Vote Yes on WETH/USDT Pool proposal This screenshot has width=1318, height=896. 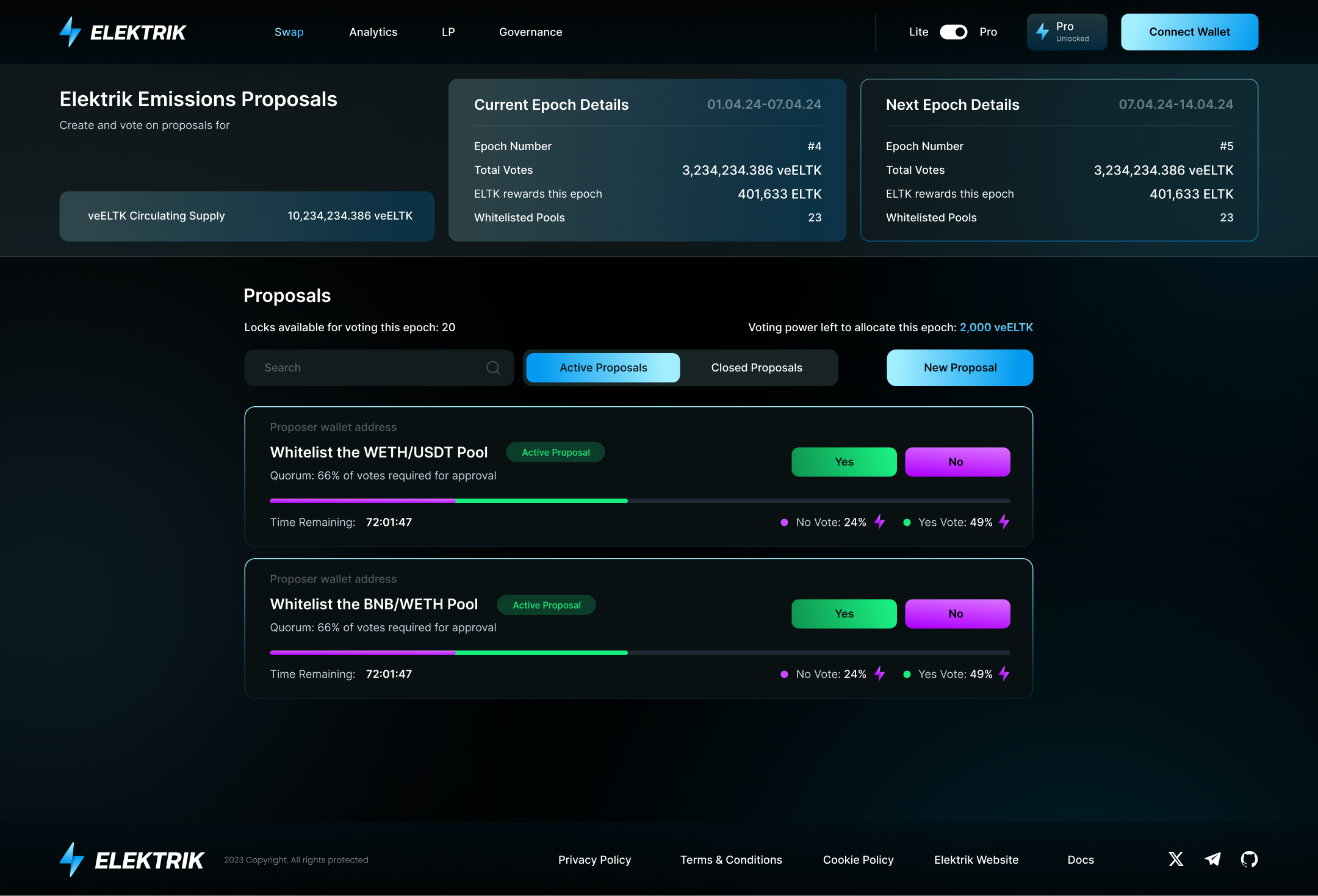(844, 462)
